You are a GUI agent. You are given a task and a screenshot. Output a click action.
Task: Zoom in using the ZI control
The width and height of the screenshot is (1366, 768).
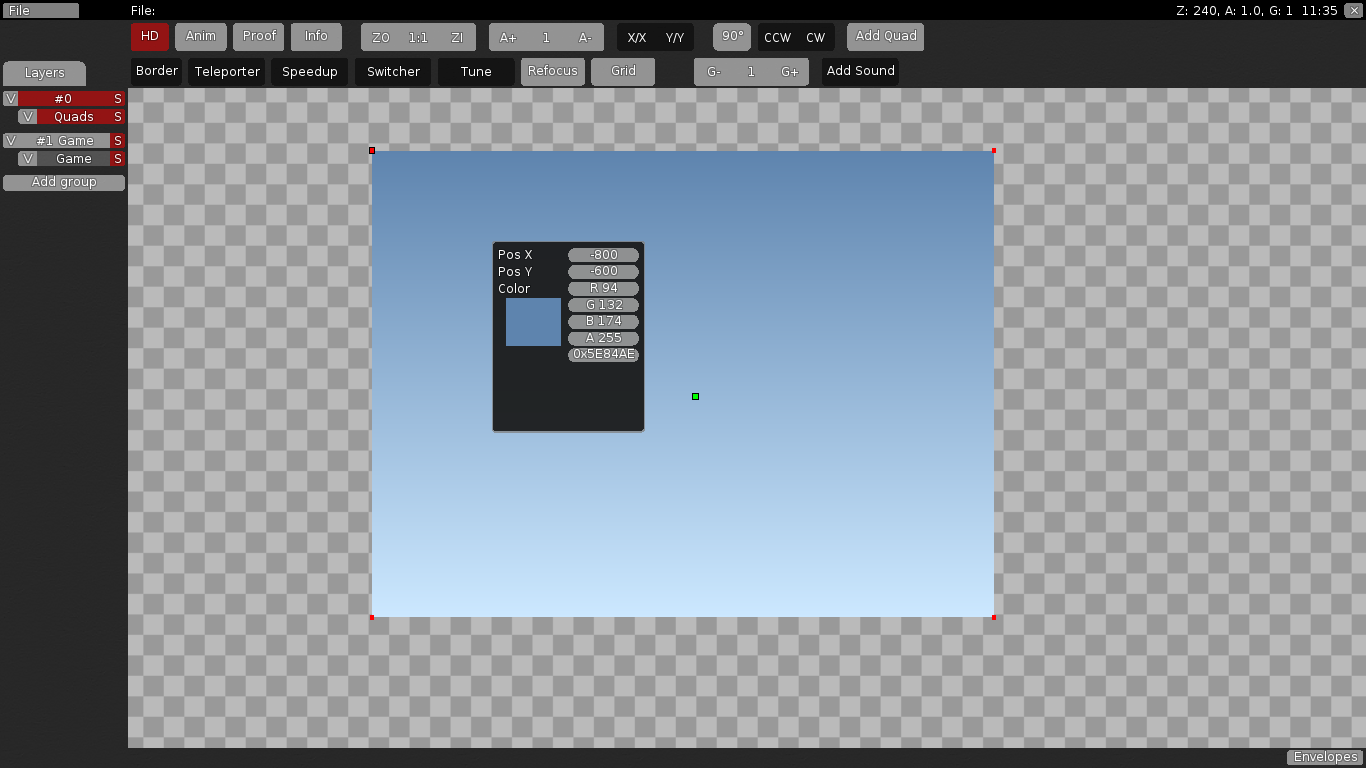click(x=457, y=37)
